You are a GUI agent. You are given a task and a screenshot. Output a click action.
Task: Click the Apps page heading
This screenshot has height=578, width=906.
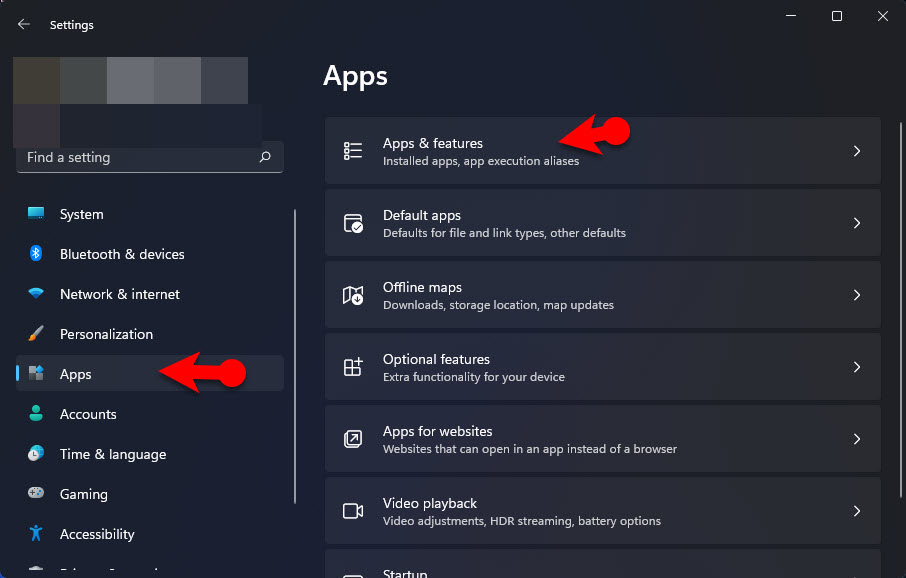tap(355, 77)
